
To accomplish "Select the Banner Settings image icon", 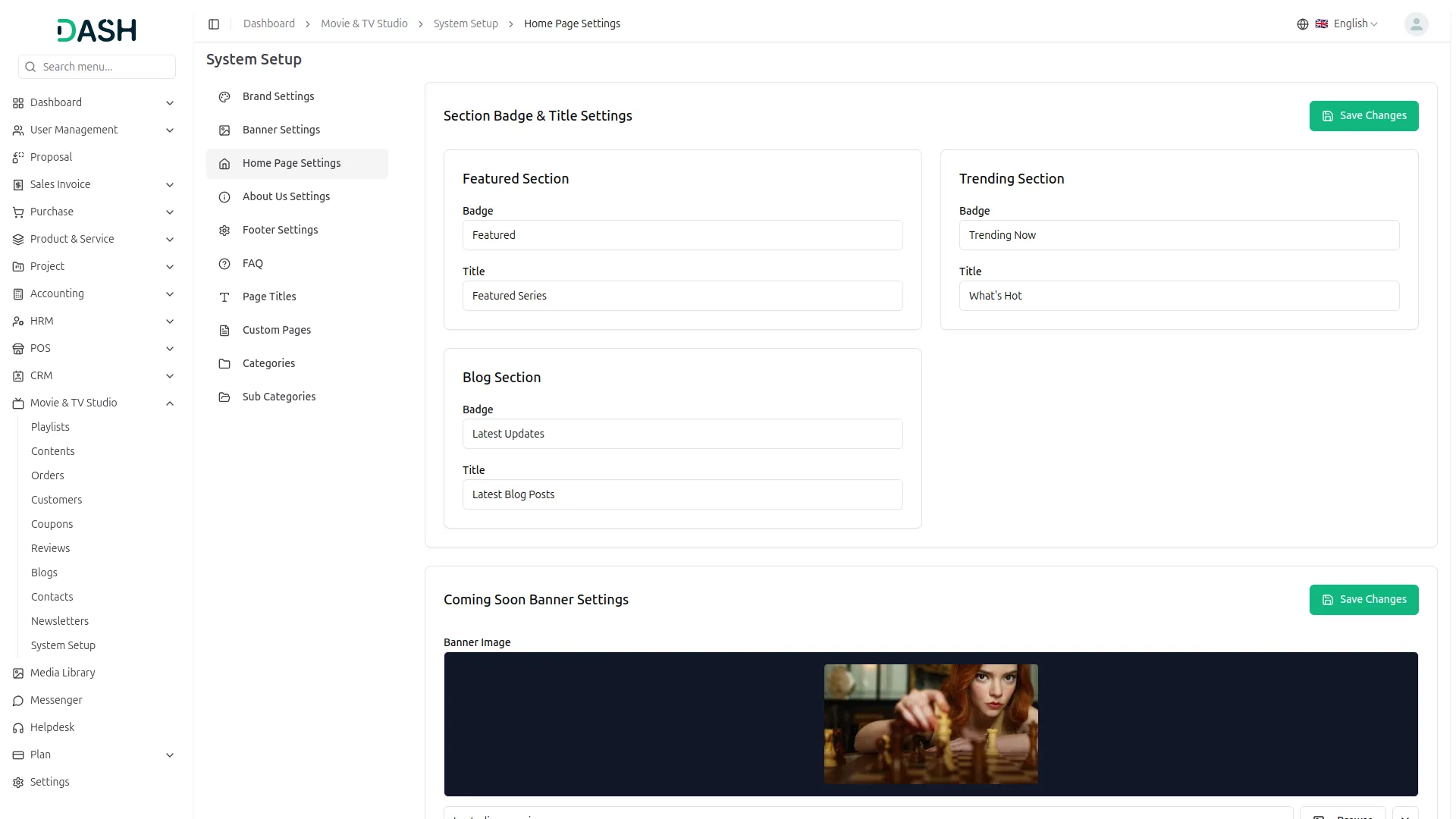I will [x=224, y=130].
